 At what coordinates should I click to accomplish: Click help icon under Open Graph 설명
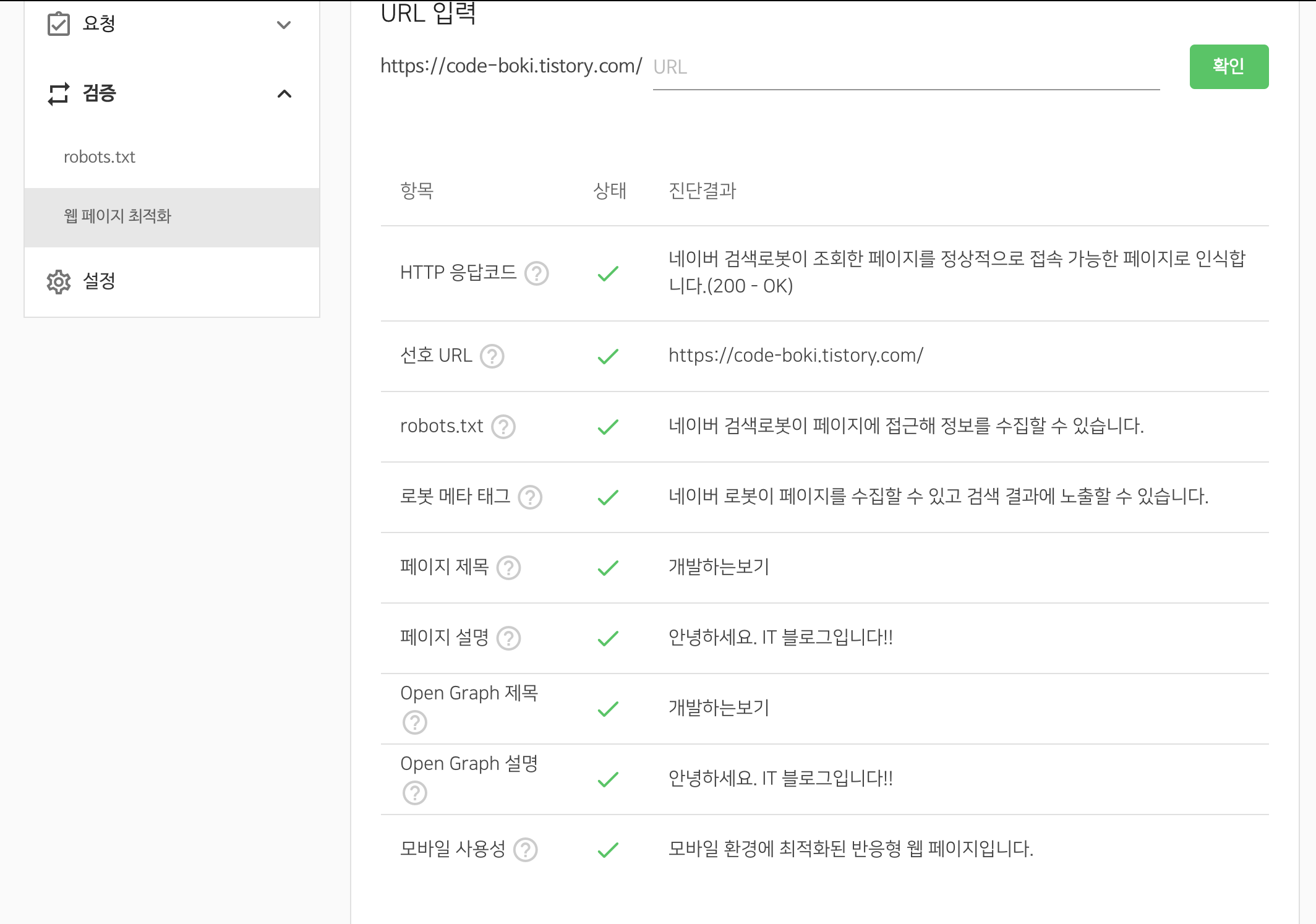point(414,793)
